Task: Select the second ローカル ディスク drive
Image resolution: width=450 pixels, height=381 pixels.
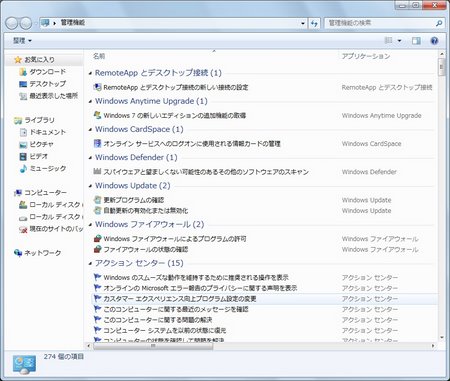Action: [x=51, y=217]
